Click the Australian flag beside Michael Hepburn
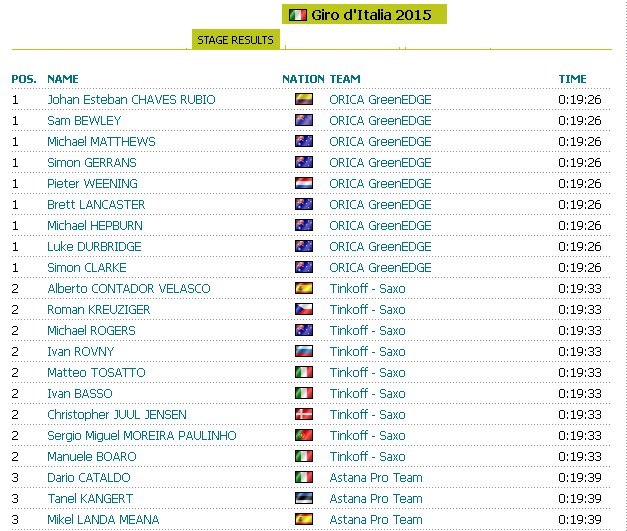 (304, 225)
